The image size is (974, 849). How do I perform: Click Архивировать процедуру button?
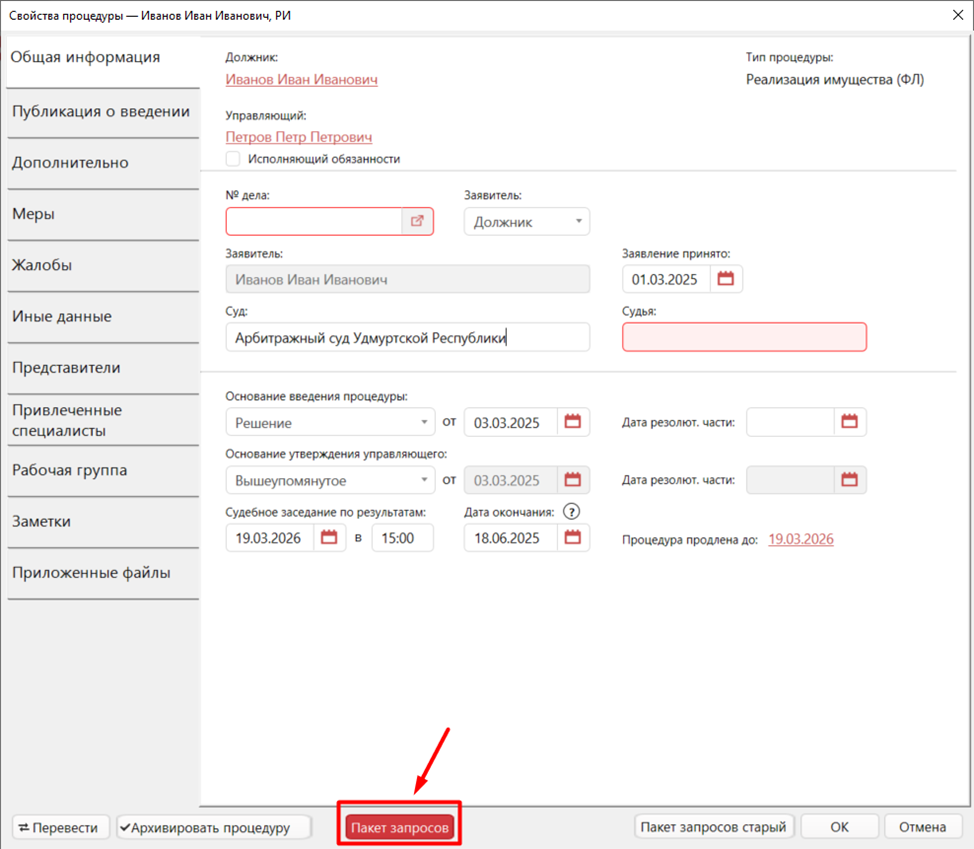pos(213,827)
